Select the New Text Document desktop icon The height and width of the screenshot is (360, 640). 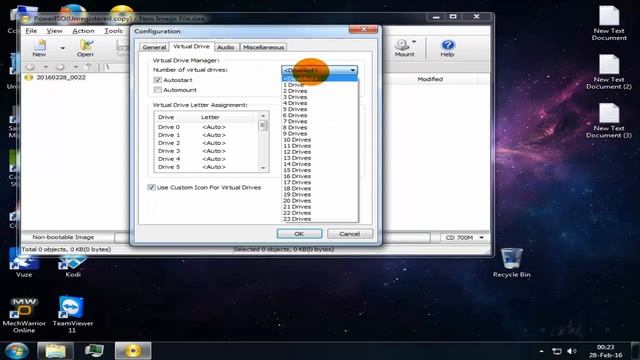[609, 23]
